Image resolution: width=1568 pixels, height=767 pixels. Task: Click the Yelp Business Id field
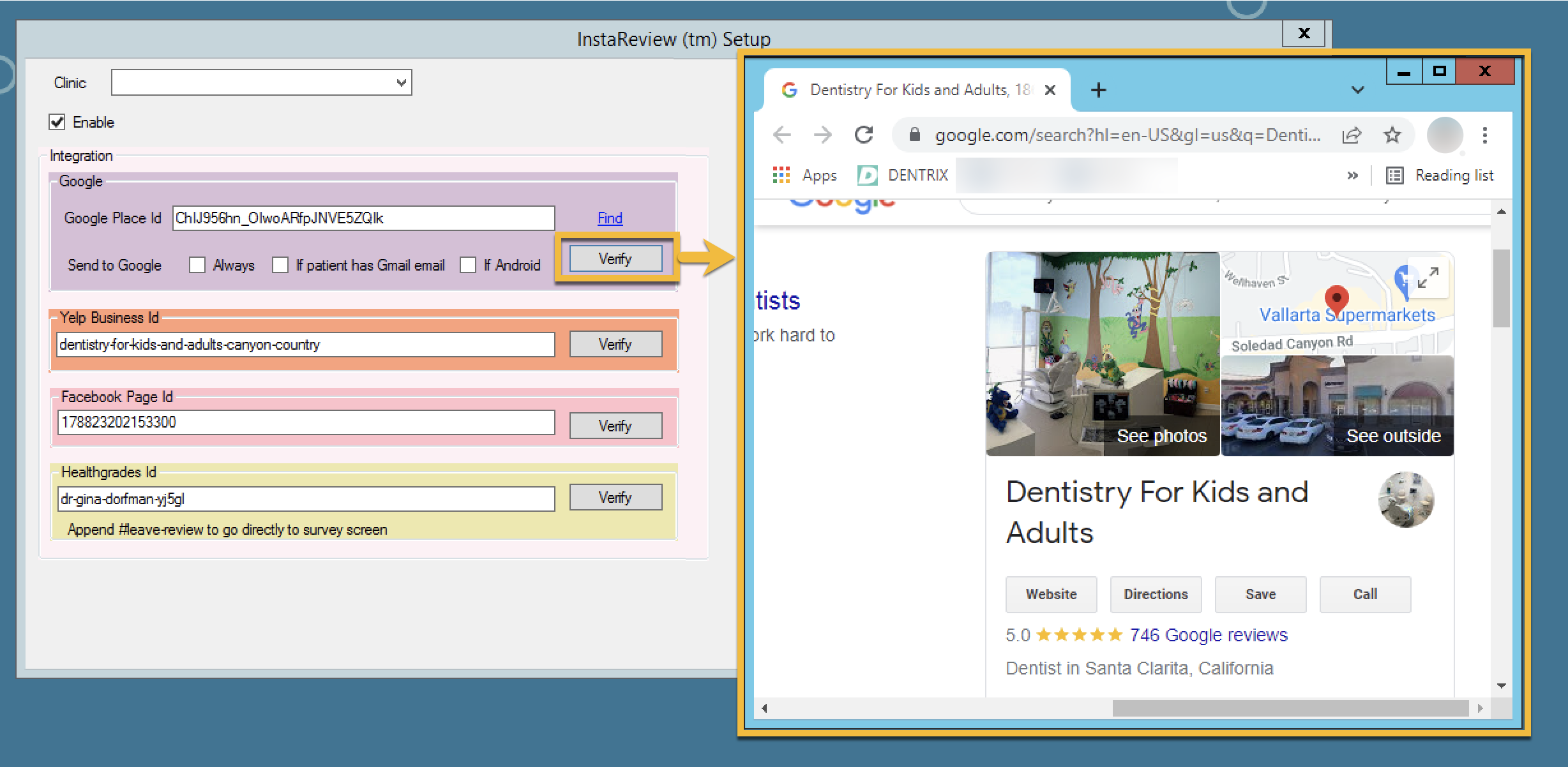pos(306,345)
